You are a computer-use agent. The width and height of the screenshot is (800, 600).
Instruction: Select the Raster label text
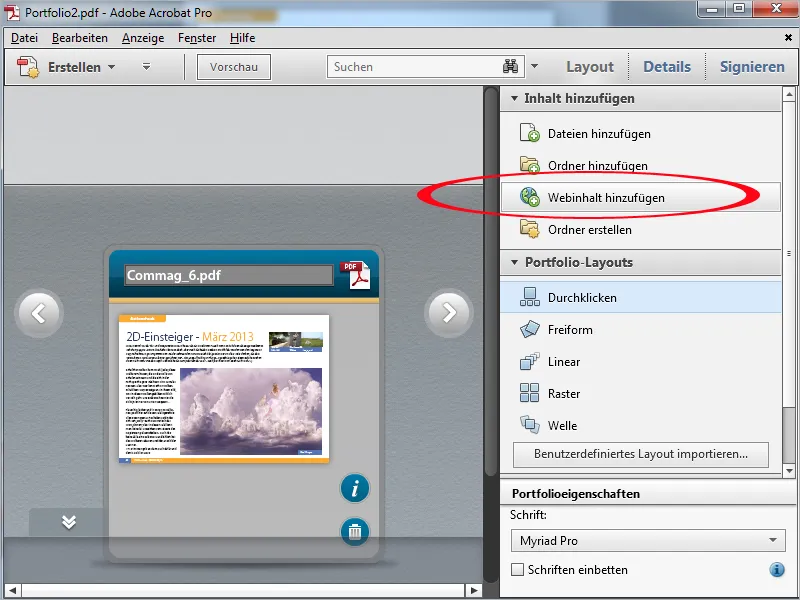tap(564, 393)
